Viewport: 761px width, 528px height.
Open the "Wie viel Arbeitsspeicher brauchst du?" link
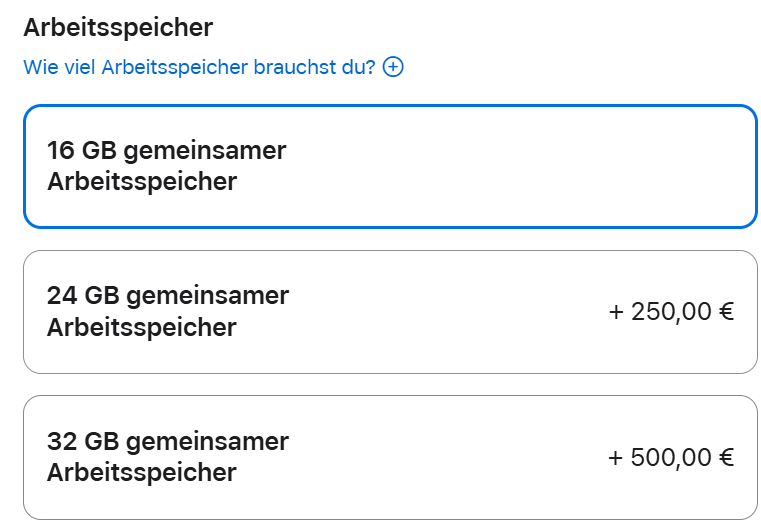pos(199,68)
